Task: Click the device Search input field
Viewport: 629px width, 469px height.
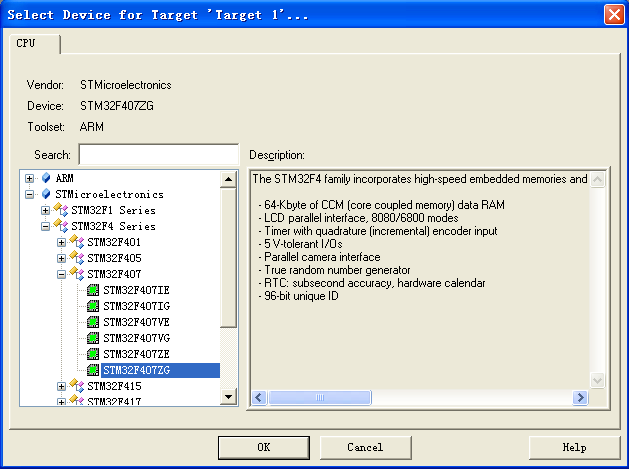Action: point(159,154)
